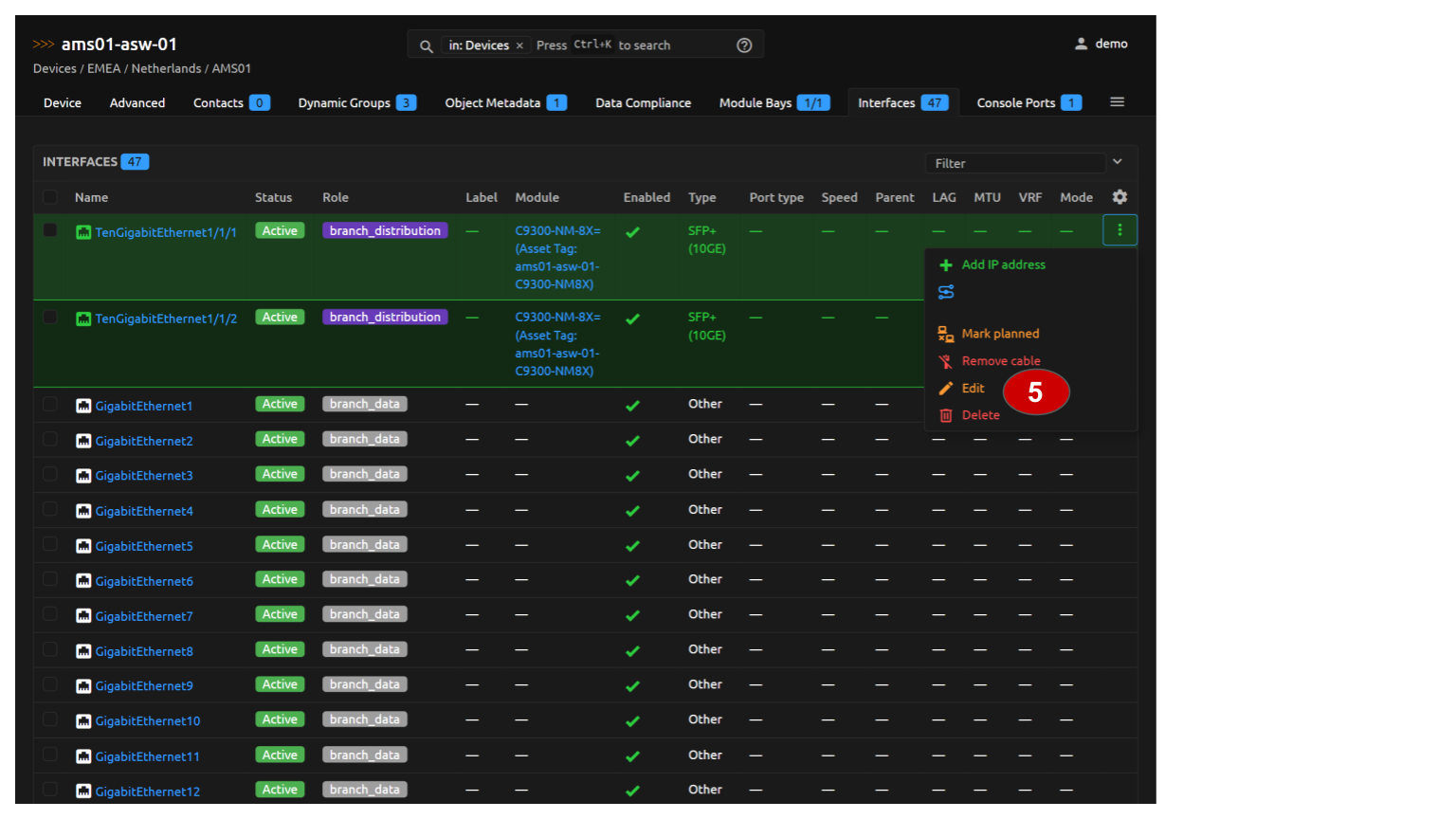Click the interface icon beside GigabitEthernet5
This screenshot has width=1456, height=819.
click(83, 546)
